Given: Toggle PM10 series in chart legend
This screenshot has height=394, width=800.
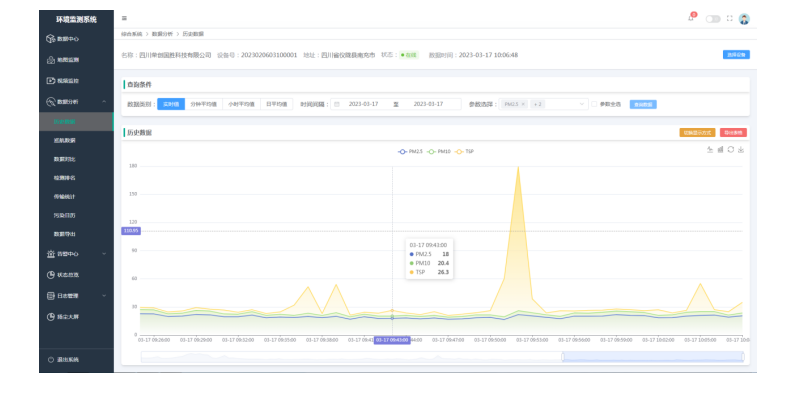Looking at the screenshot, I should point(439,152).
